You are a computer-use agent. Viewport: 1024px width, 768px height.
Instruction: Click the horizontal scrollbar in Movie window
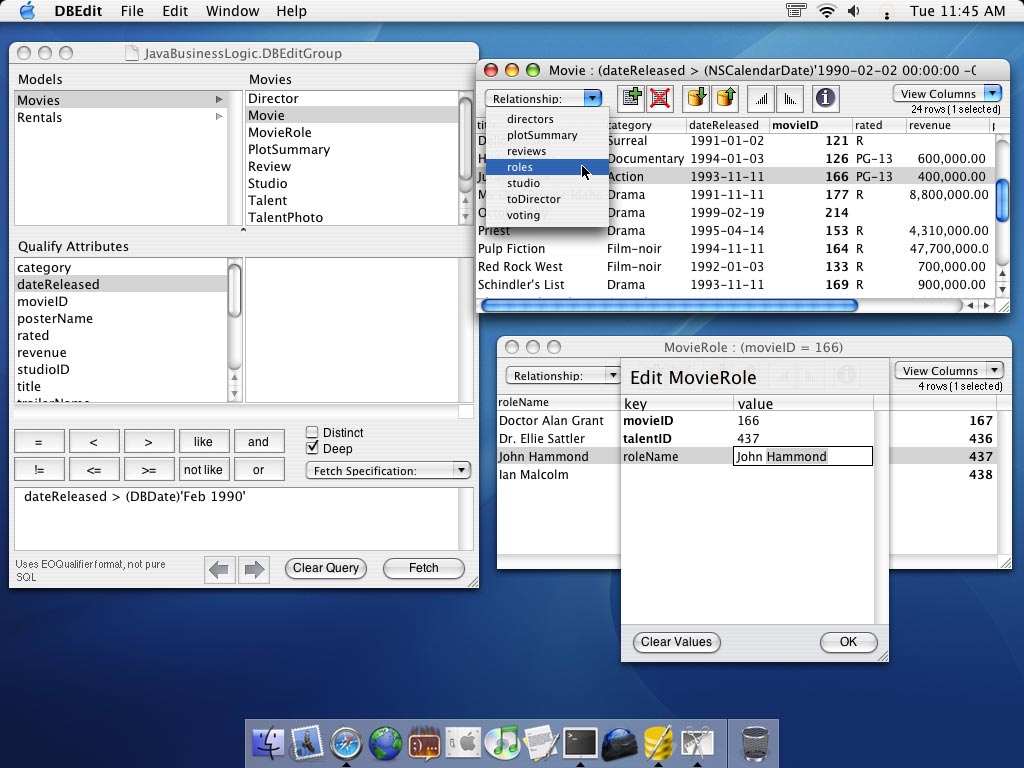(x=669, y=306)
